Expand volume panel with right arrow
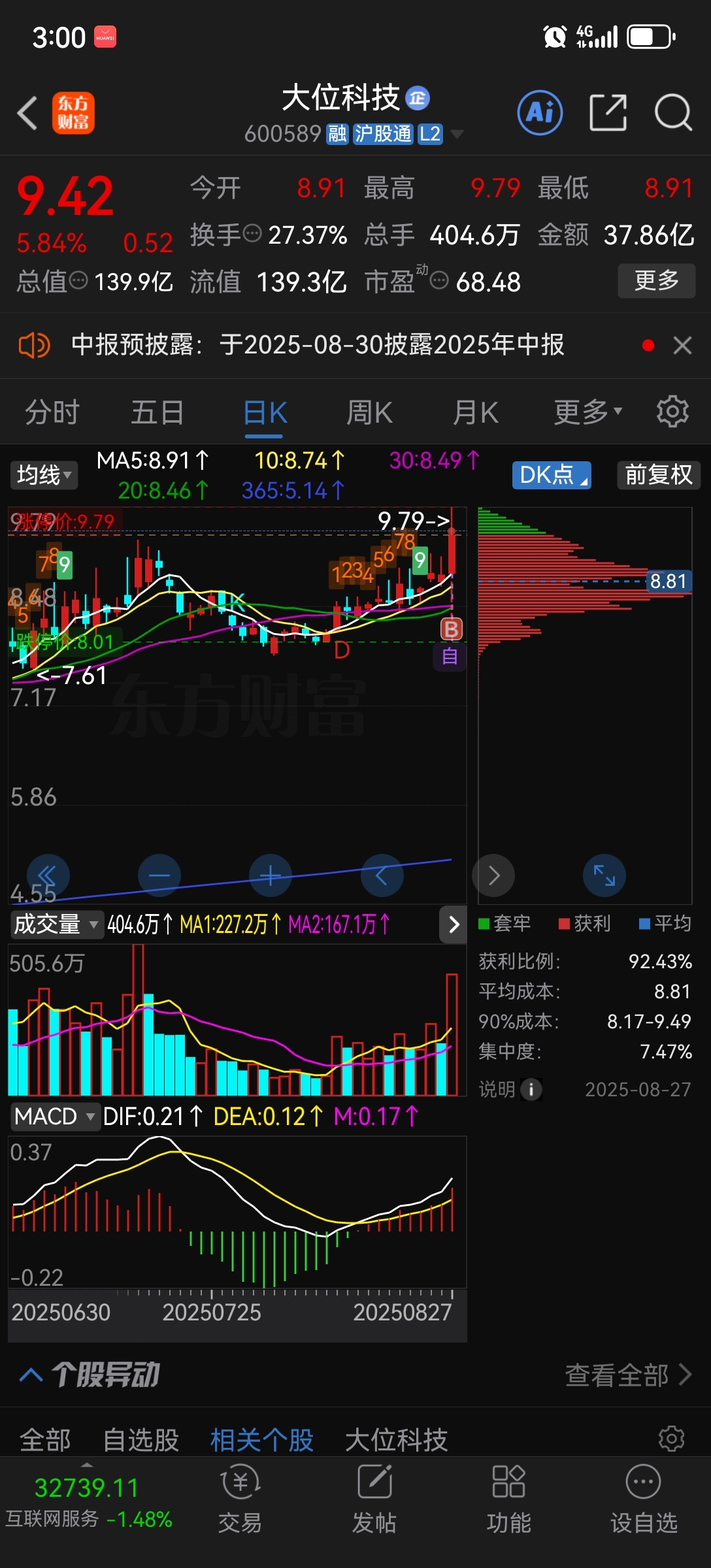The height and width of the screenshot is (1568, 711). coord(454,924)
